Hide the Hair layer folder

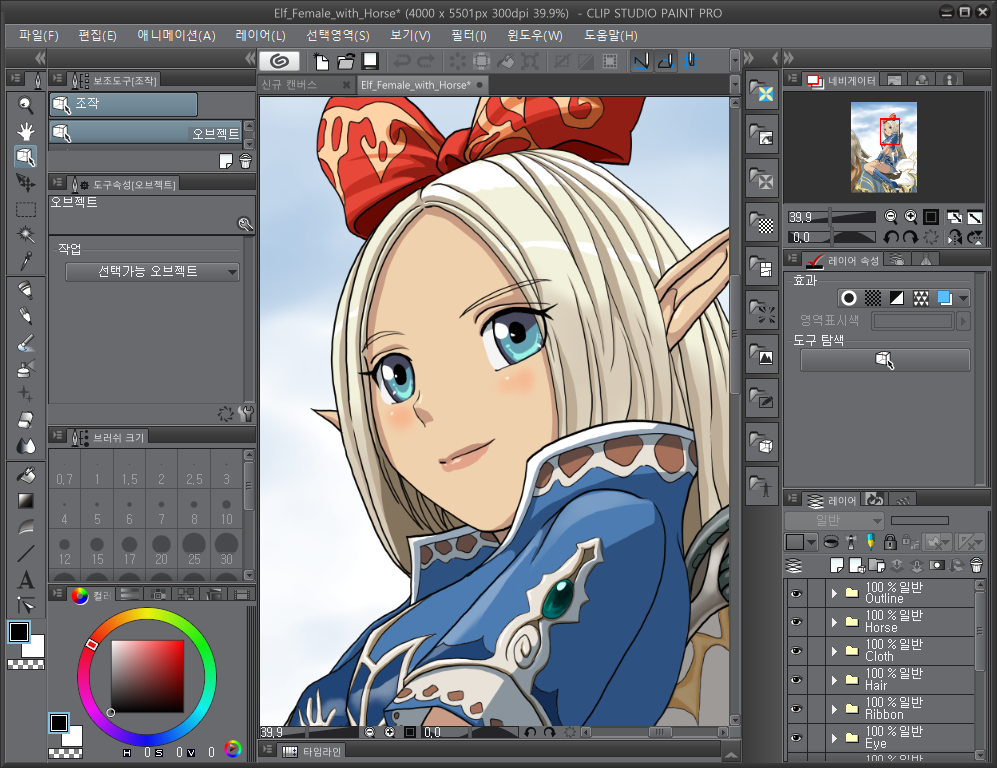[796, 680]
